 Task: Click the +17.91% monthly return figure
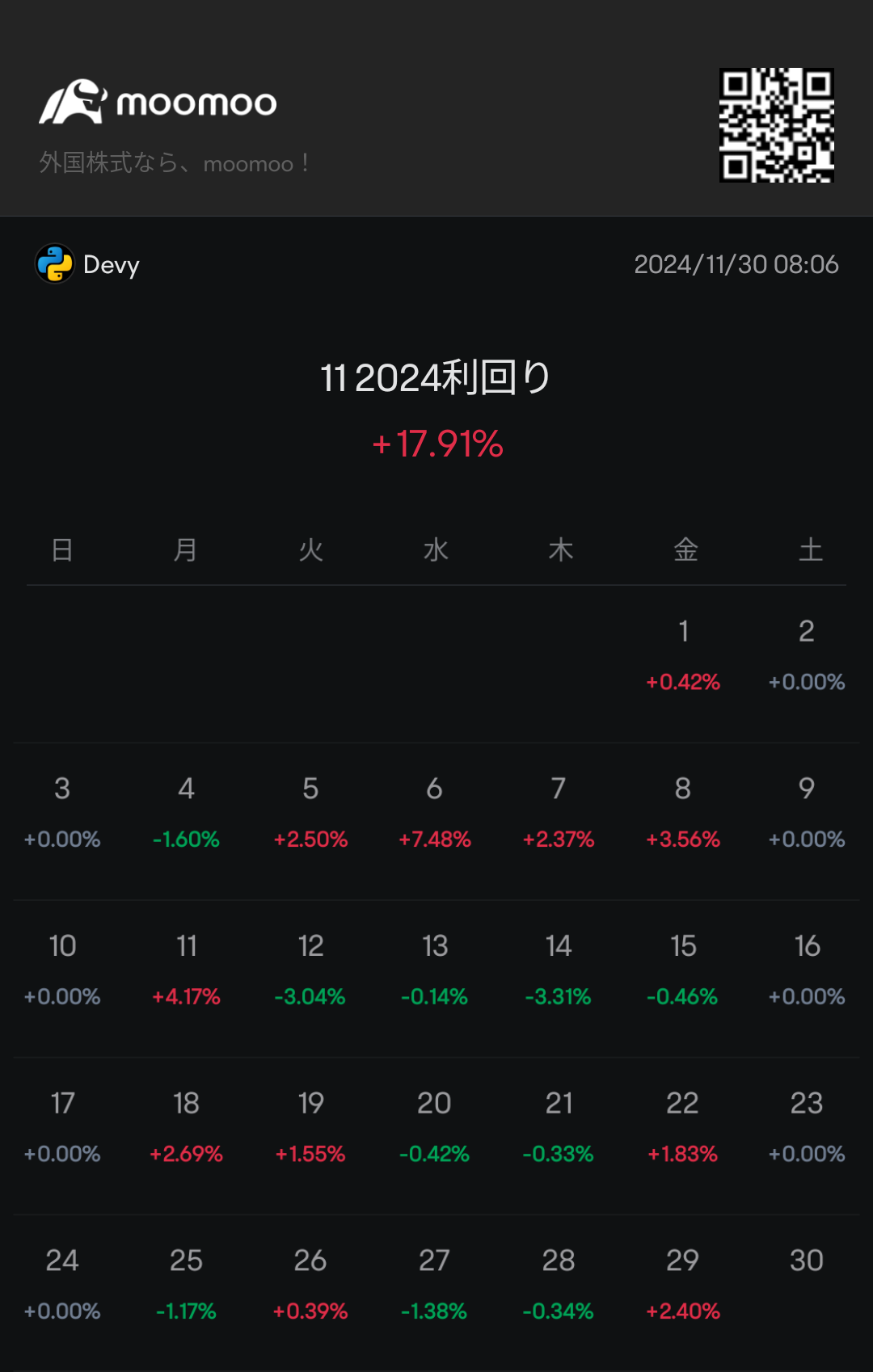point(437,444)
